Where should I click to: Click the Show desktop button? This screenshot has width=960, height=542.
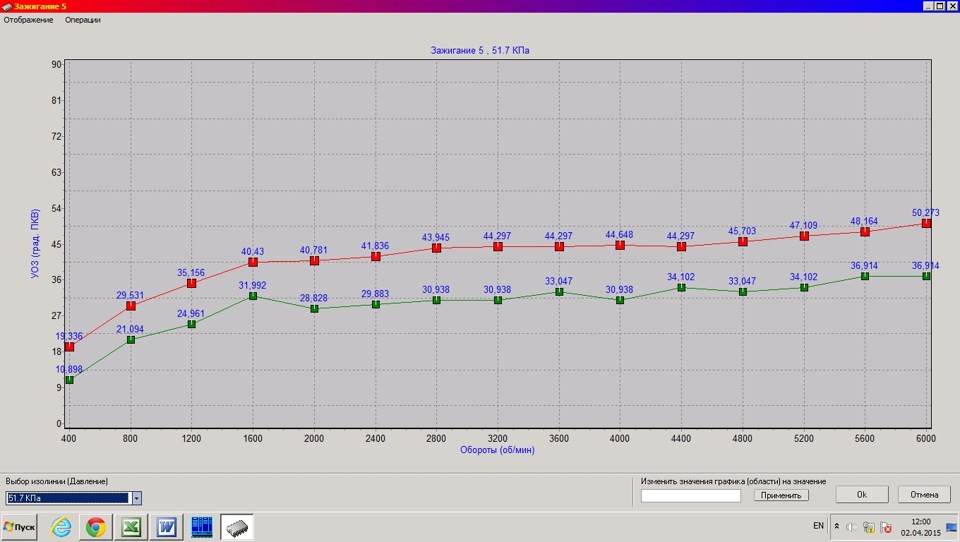pos(952,527)
